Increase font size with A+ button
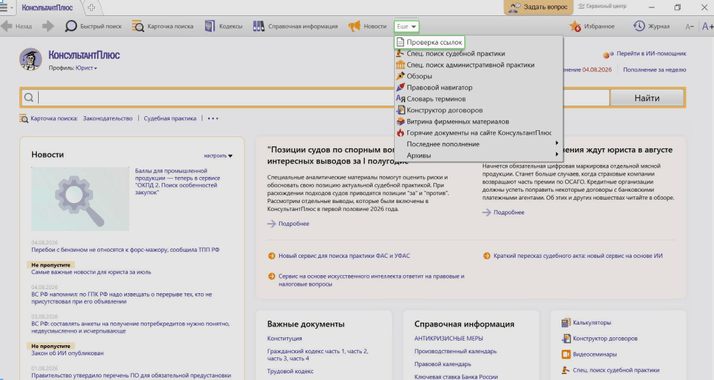714x380 pixels. click(x=708, y=26)
